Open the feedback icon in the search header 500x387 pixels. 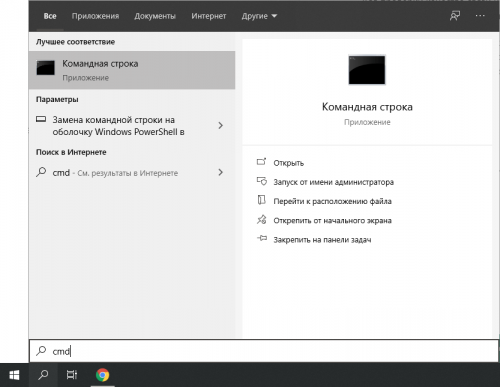coord(455,16)
